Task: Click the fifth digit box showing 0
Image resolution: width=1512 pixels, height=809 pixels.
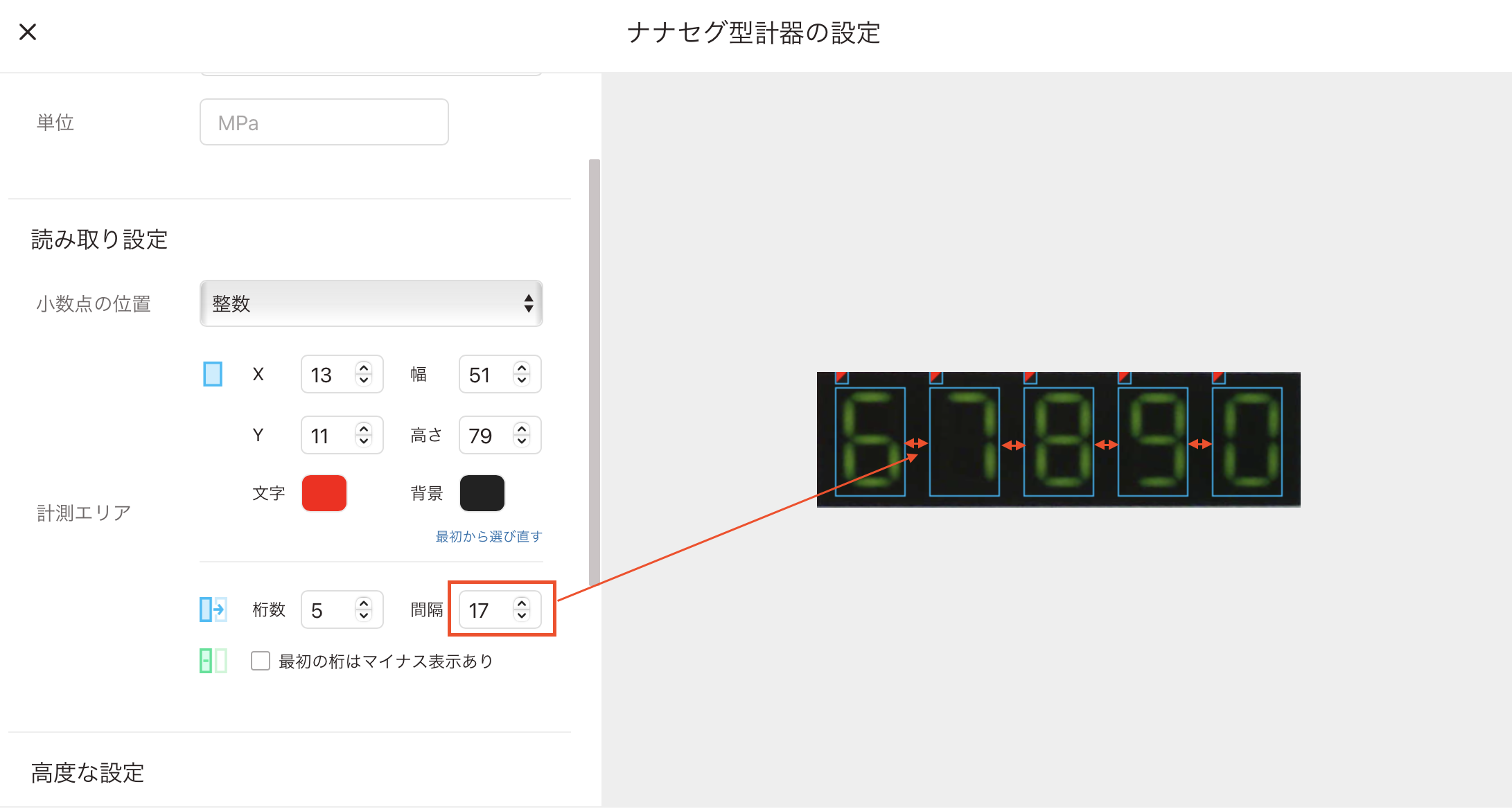Action: pos(1247,442)
